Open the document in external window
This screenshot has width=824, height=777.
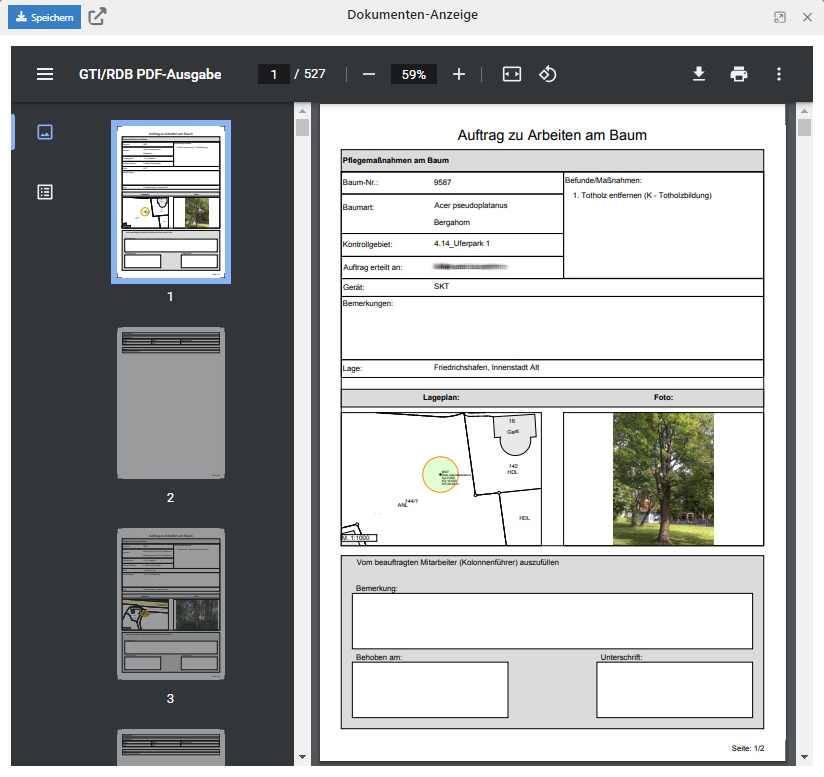tap(96, 17)
